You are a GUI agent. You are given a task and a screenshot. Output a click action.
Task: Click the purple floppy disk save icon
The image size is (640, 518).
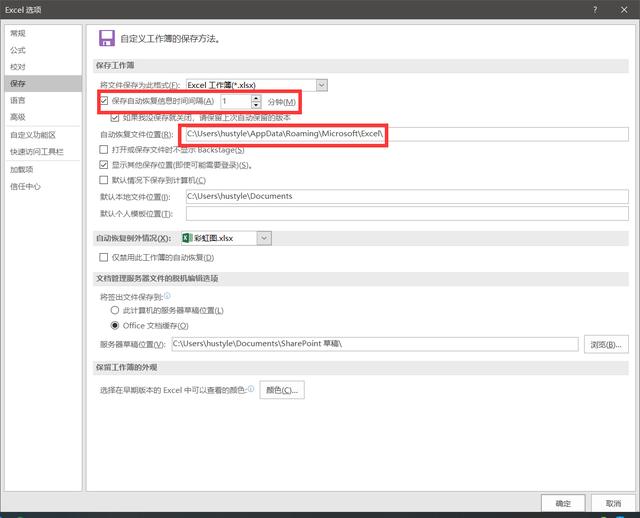coord(107,38)
